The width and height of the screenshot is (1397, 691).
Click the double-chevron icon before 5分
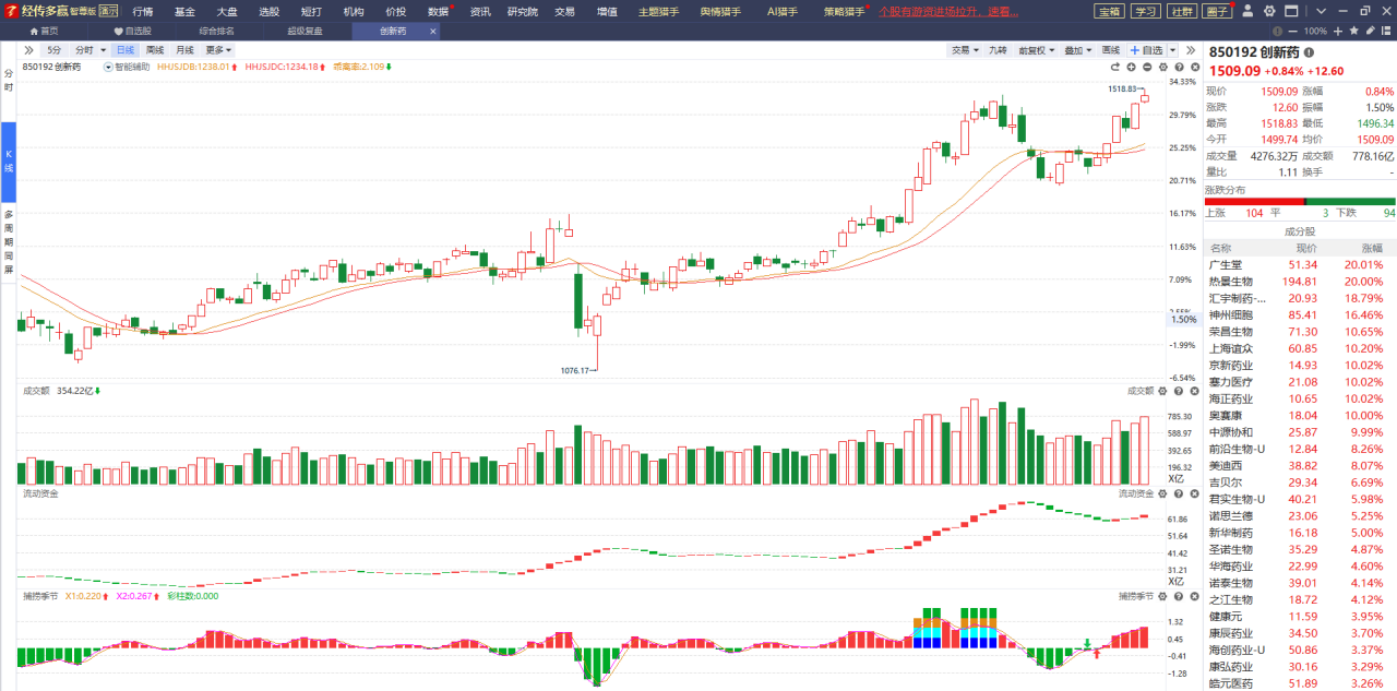[x=28, y=50]
